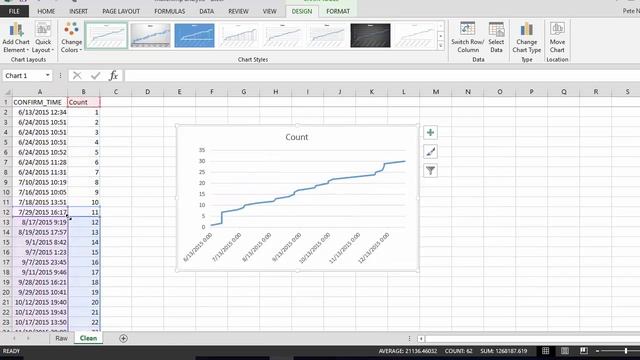Select column B header

[x=84, y=92]
